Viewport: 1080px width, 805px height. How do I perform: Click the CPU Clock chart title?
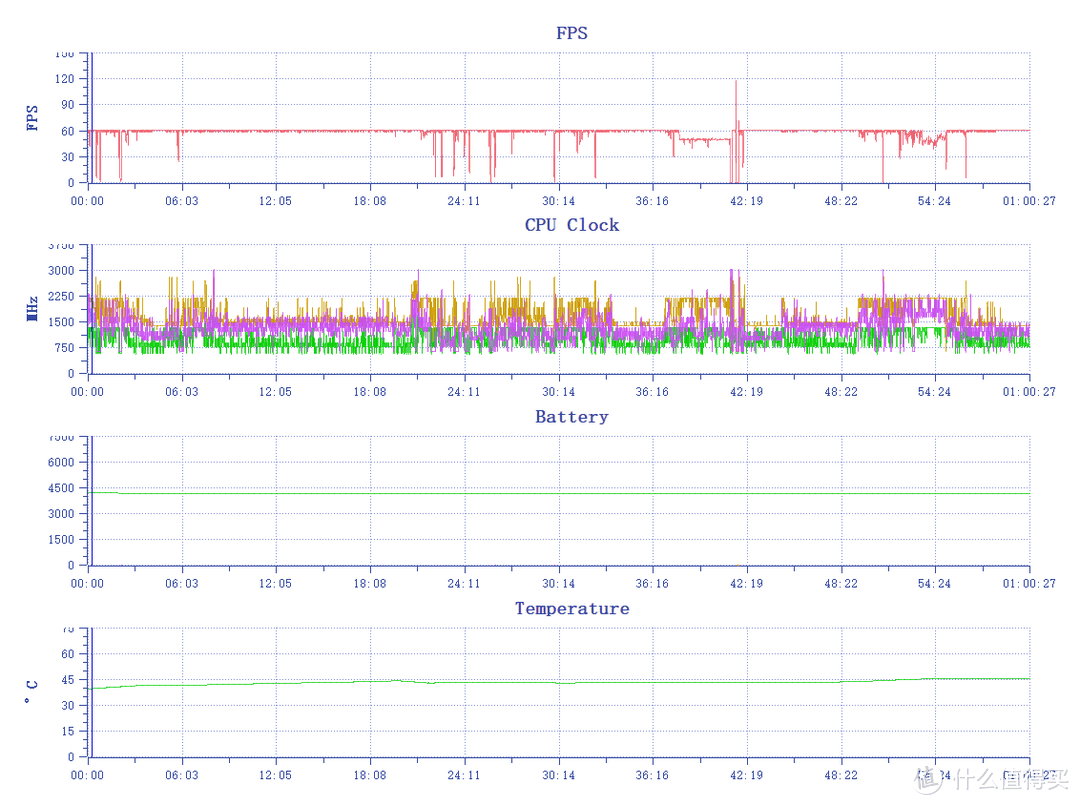tap(571, 225)
